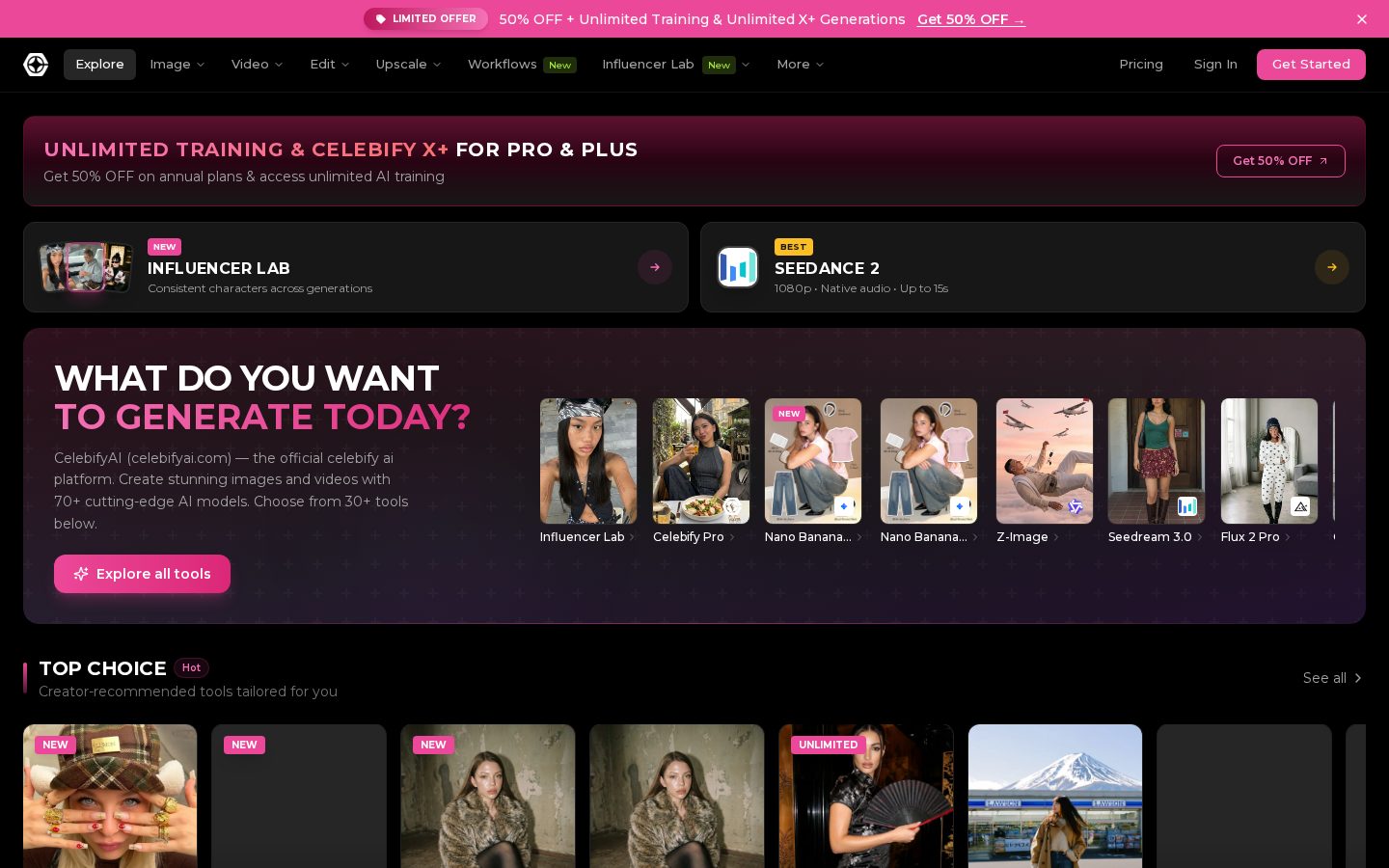
Task: Click See all for Top Choice
Action: point(1332,678)
